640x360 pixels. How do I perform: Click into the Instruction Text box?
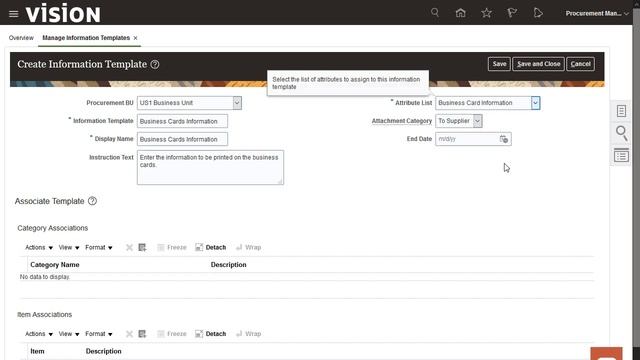210,167
